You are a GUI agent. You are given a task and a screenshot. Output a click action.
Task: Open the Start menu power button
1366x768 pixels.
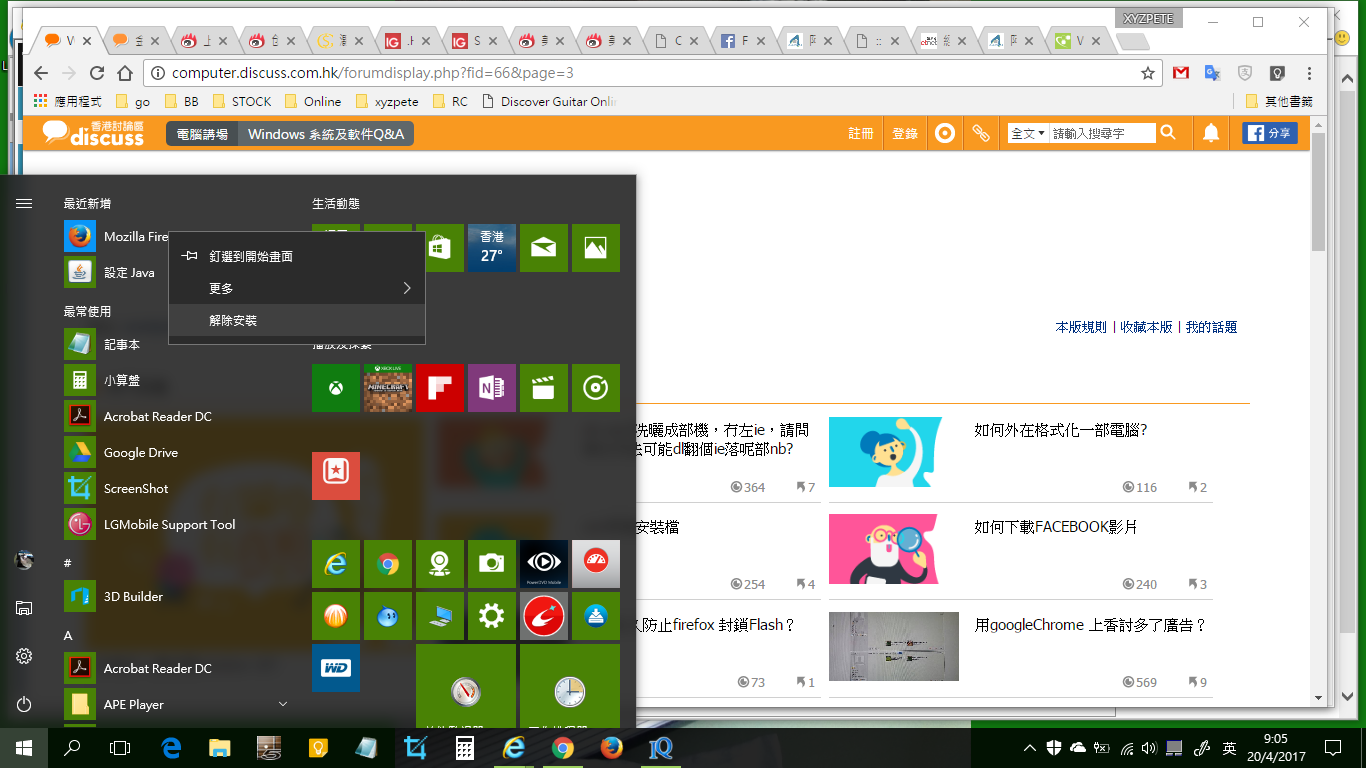point(24,704)
